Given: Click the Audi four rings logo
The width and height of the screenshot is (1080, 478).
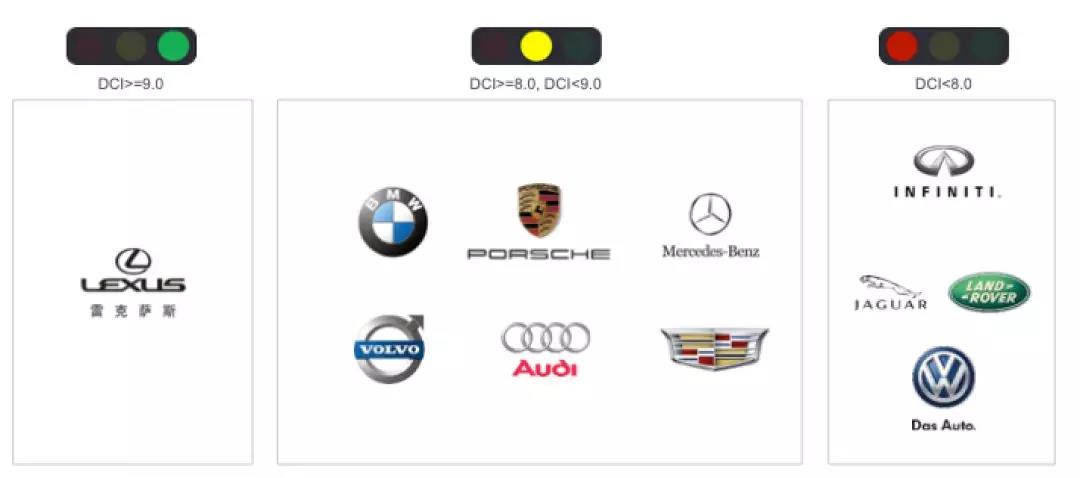Looking at the screenshot, I should (x=546, y=349).
